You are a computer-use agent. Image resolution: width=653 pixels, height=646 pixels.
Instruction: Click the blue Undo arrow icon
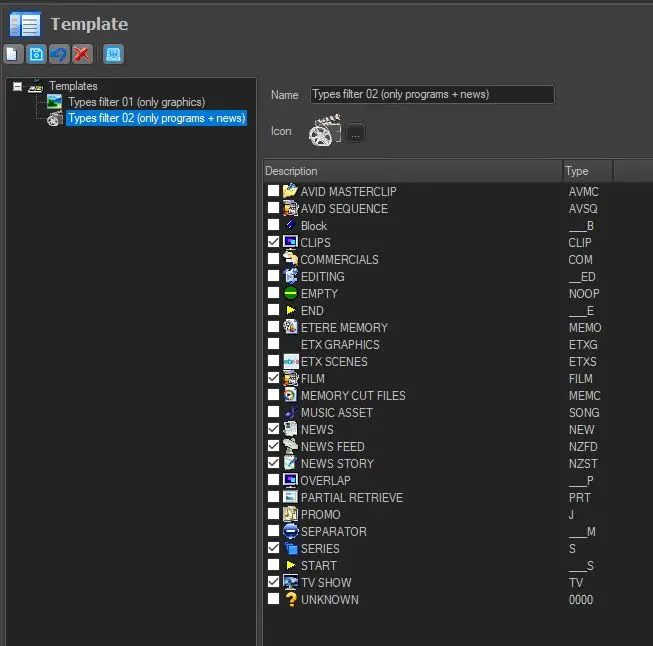click(x=58, y=54)
